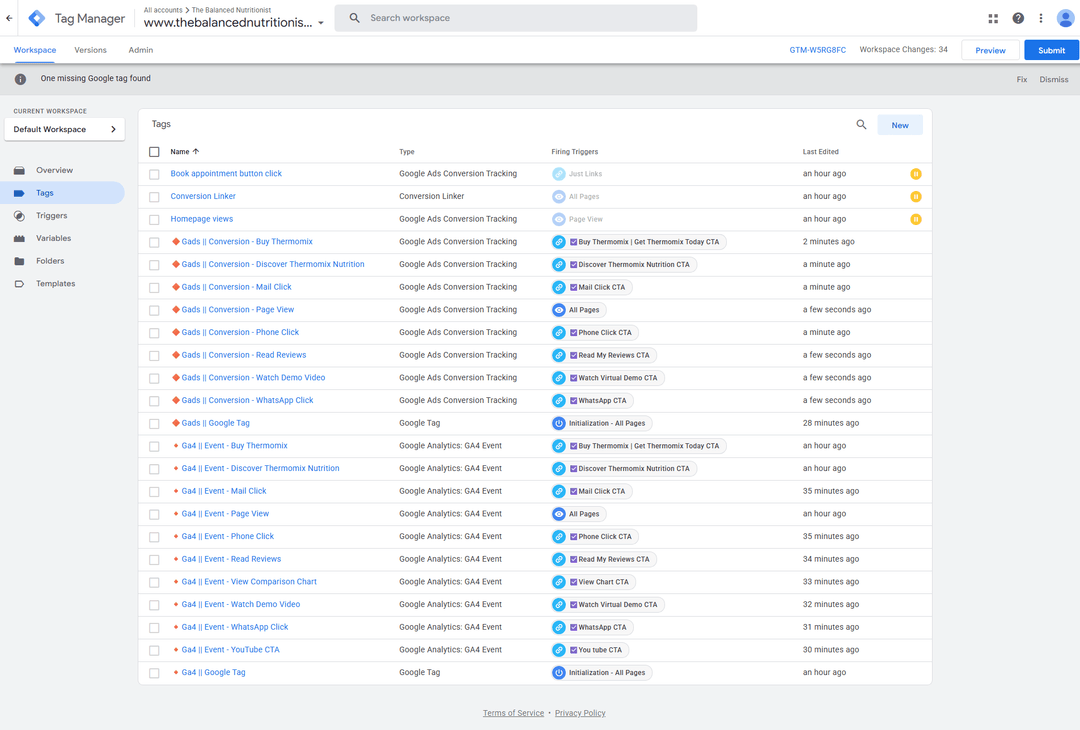
Task: Open the help question mark icon
Action: [1018, 19]
